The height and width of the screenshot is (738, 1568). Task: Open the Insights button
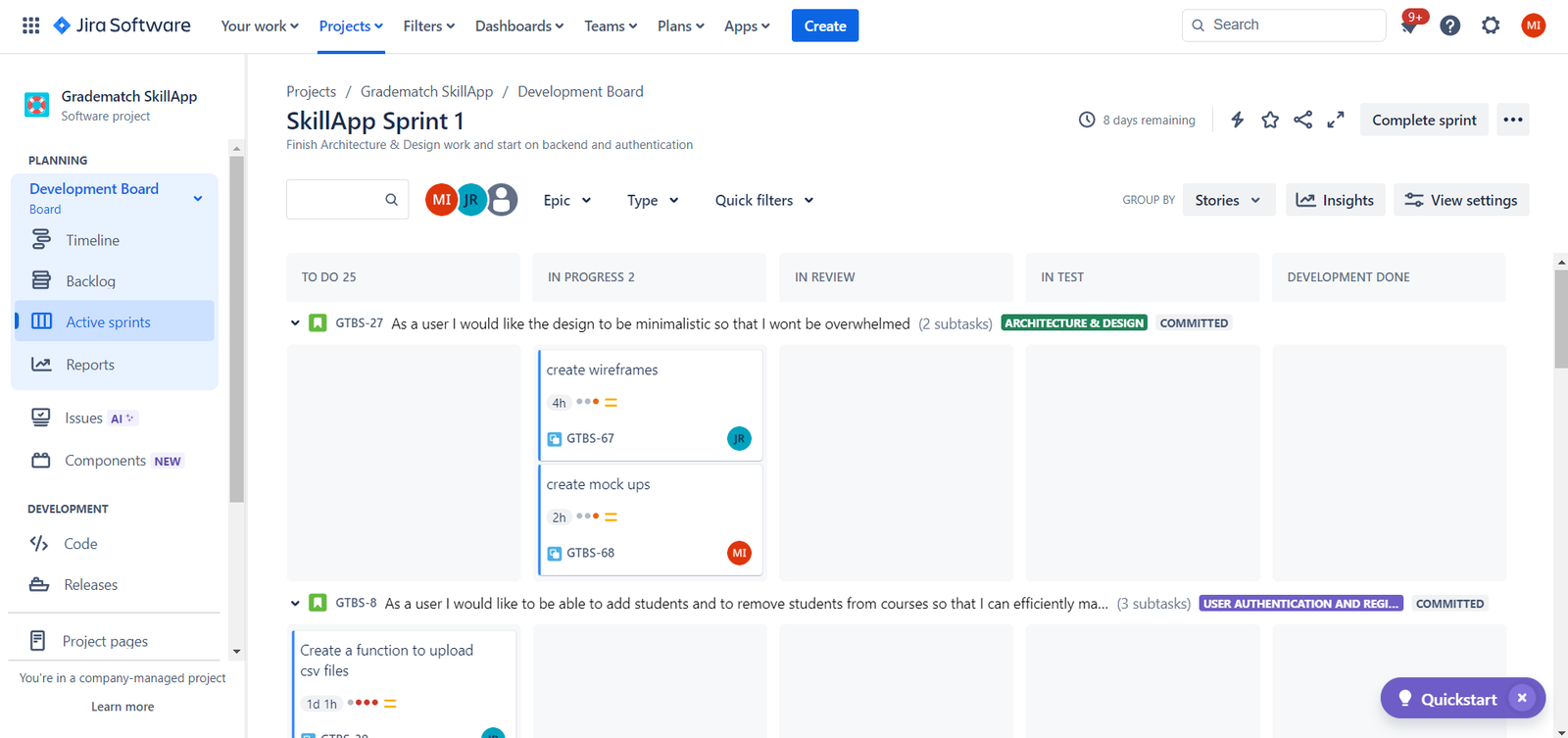(x=1336, y=200)
